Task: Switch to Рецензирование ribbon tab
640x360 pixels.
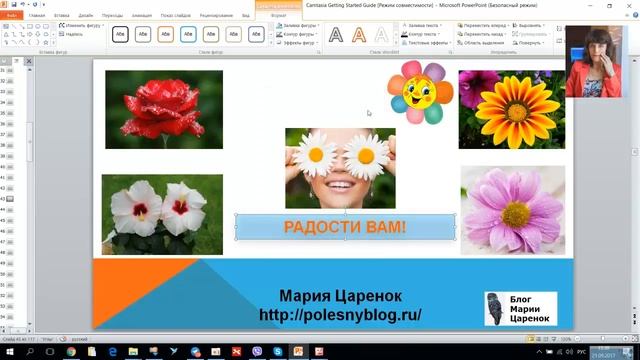Action: (216, 16)
